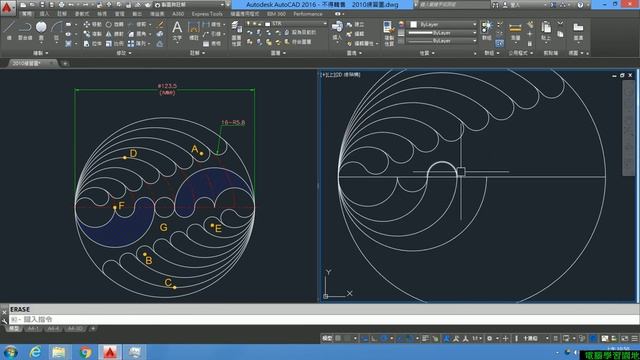Screen dimensions: 640x360
Task: Click the Help question mark icon
Action: [580, 5]
